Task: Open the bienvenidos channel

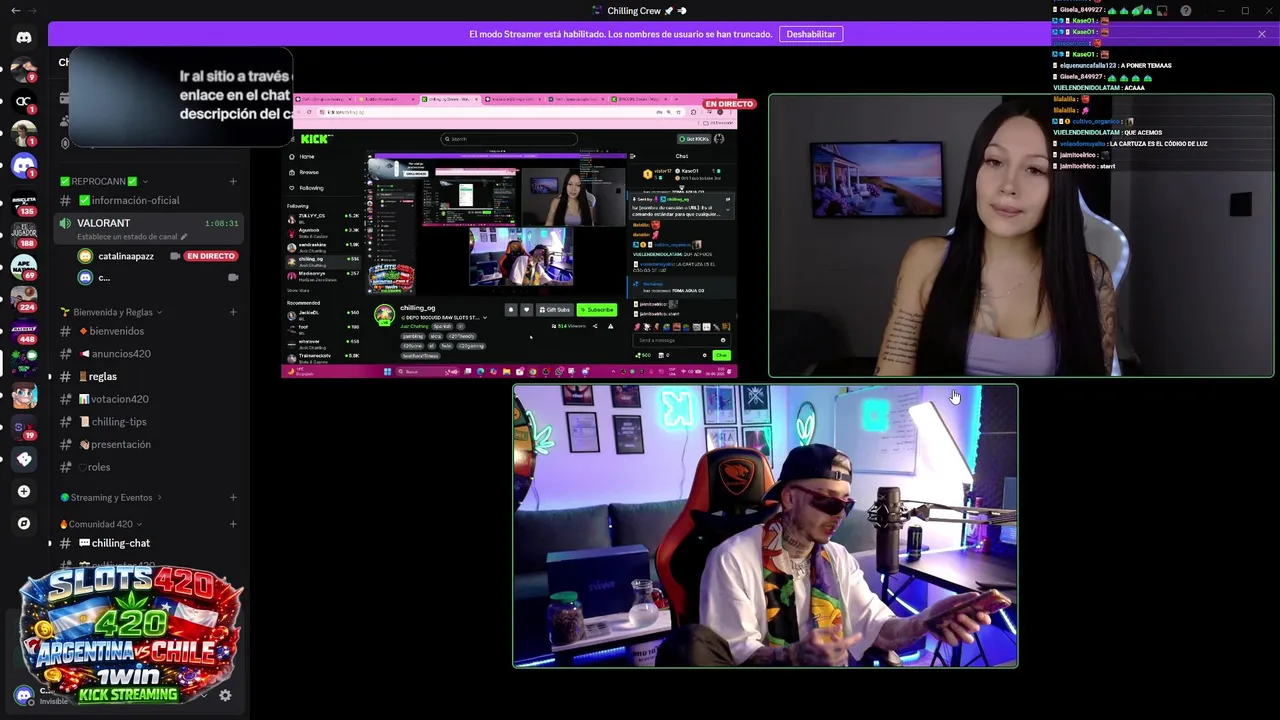Action: [146, 331]
